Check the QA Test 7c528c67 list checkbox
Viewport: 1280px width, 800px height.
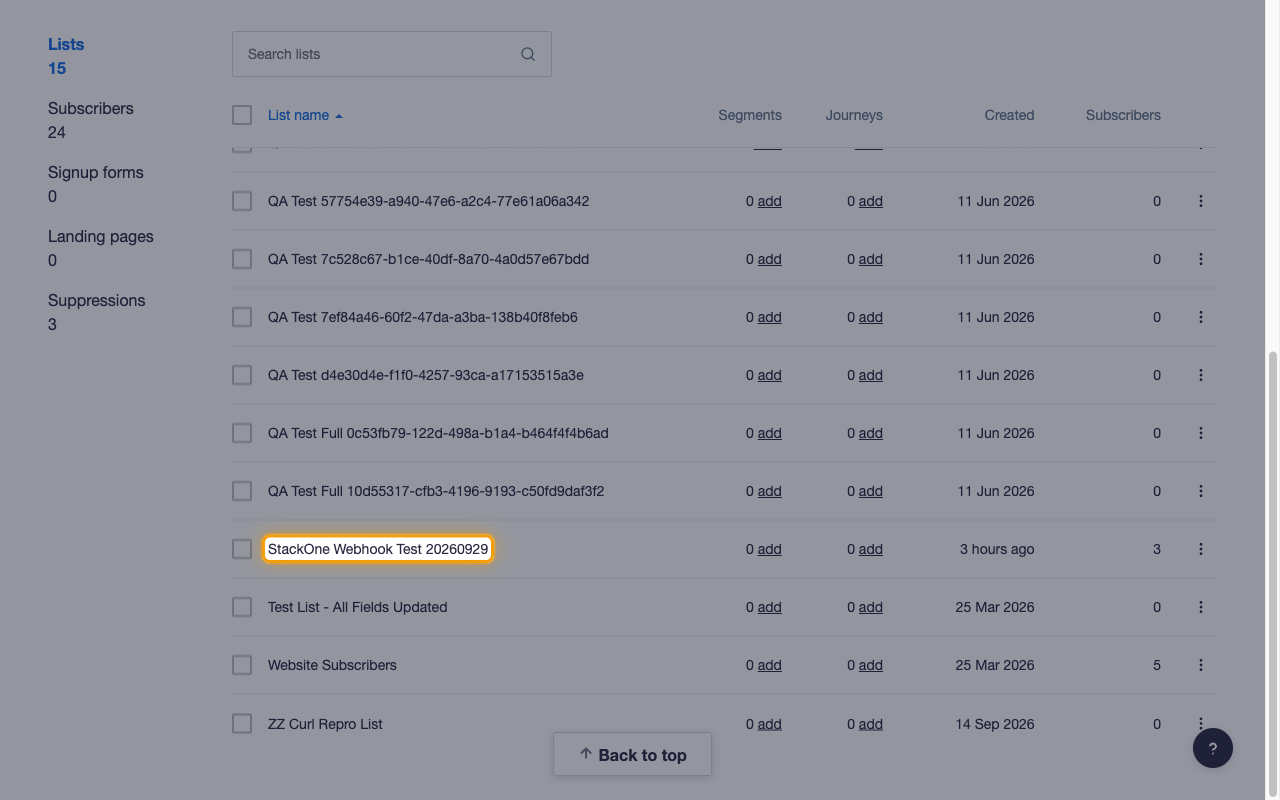[242, 259]
